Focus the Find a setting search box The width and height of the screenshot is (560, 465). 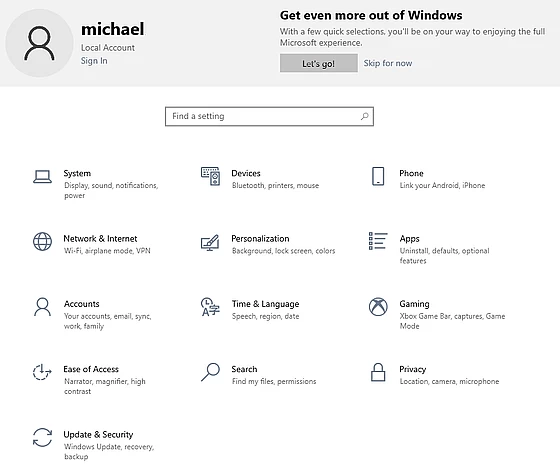(x=269, y=116)
